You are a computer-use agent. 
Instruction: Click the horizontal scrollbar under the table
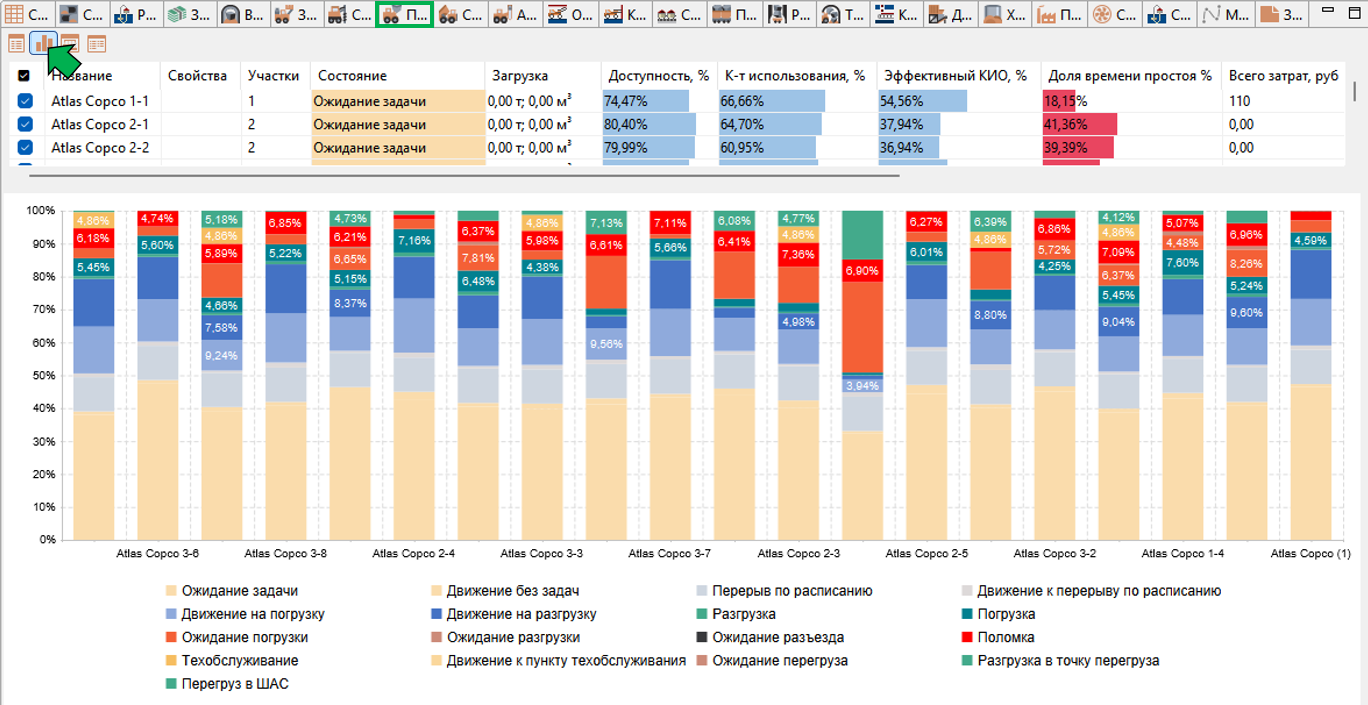(465, 176)
